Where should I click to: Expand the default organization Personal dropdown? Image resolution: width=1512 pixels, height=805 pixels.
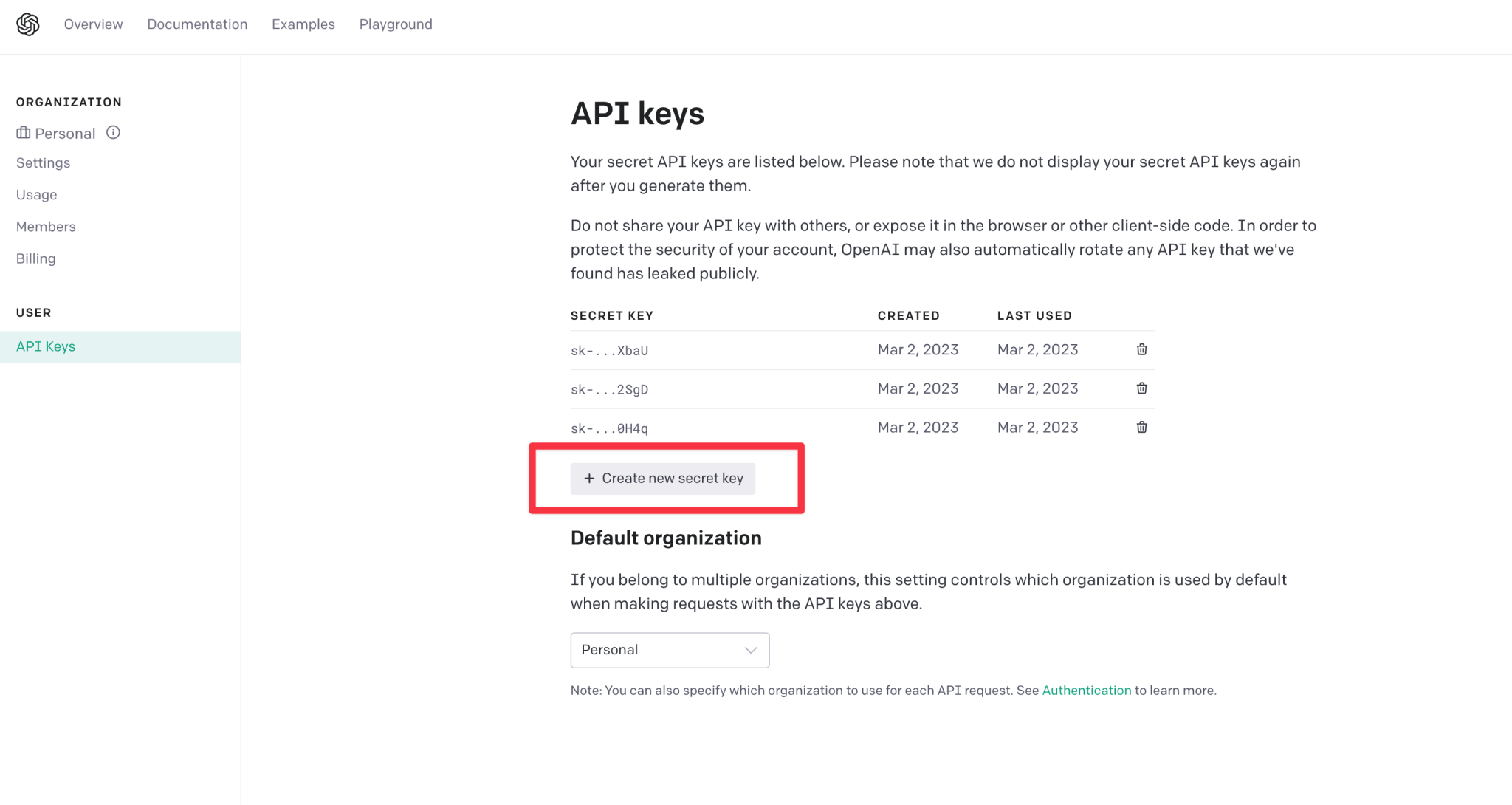670,650
